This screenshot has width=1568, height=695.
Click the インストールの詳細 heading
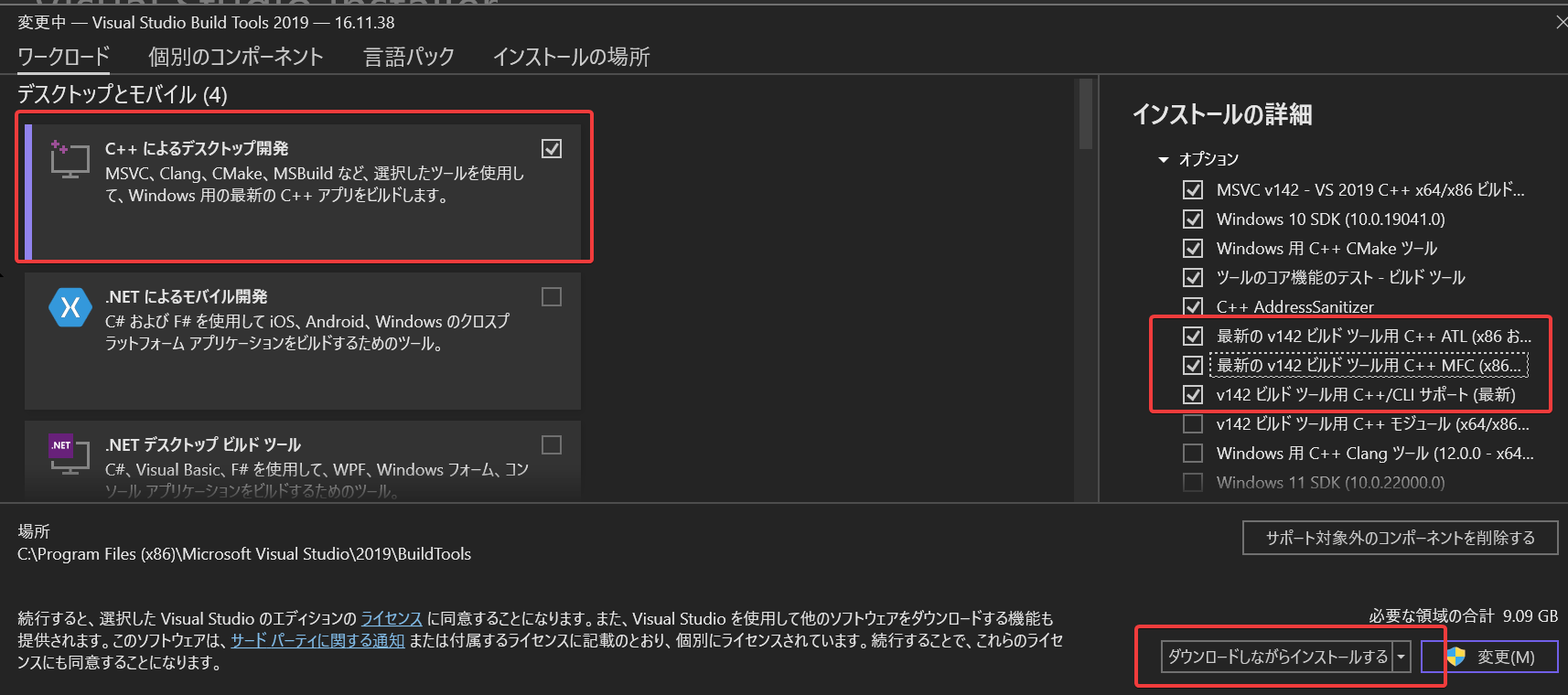[x=1222, y=114]
